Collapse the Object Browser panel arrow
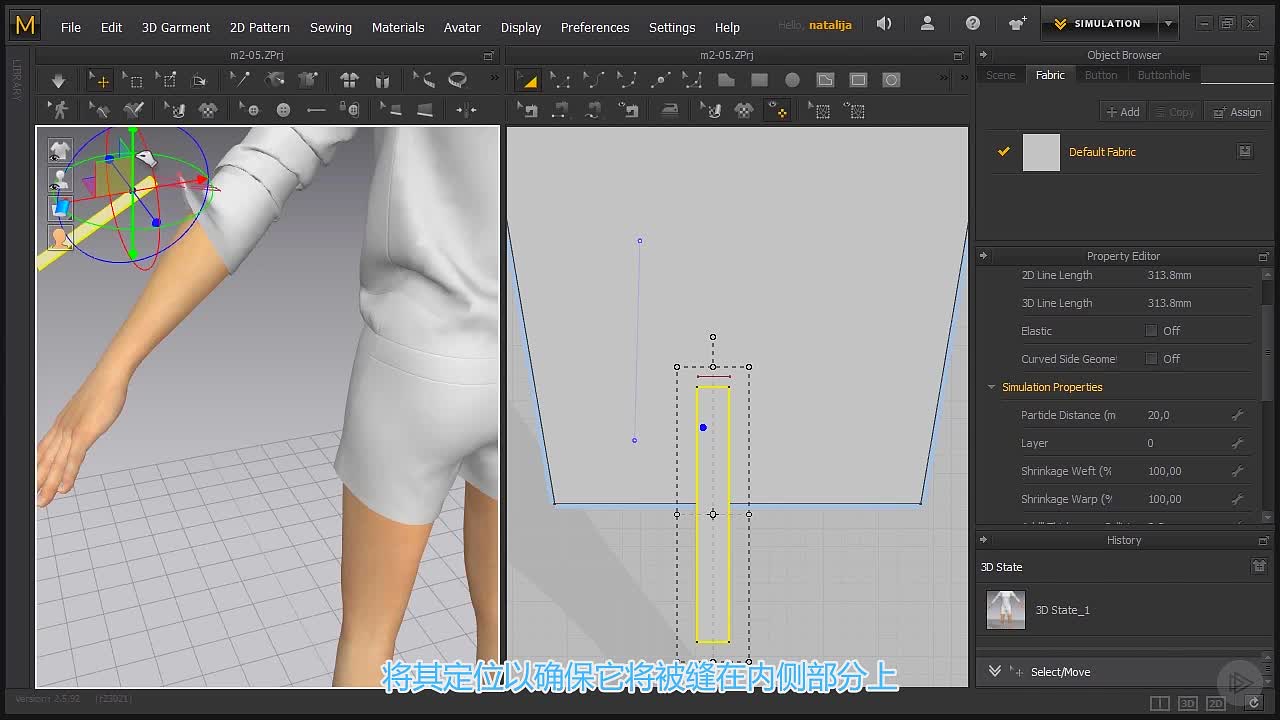The width and height of the screenshot is (1280, 720). coord(983,55)
